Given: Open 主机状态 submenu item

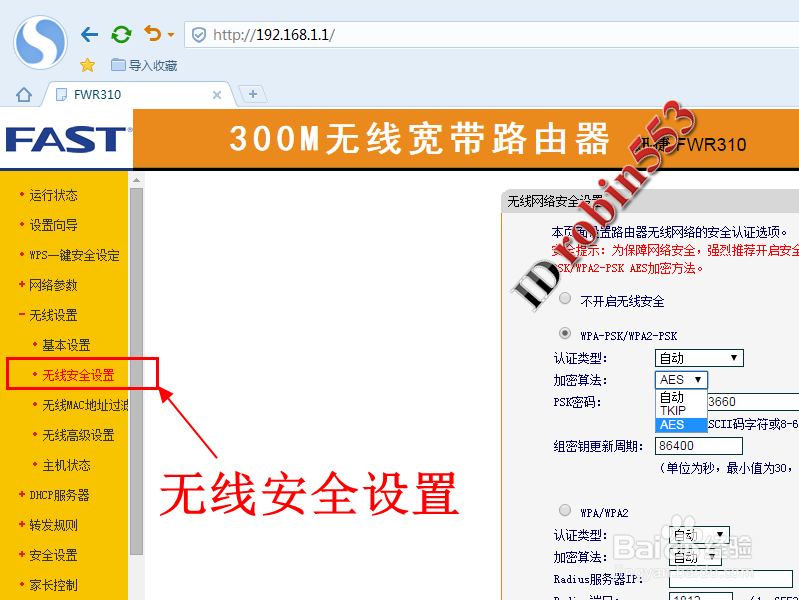Looking at the screenshot, I should coord(66,465).
